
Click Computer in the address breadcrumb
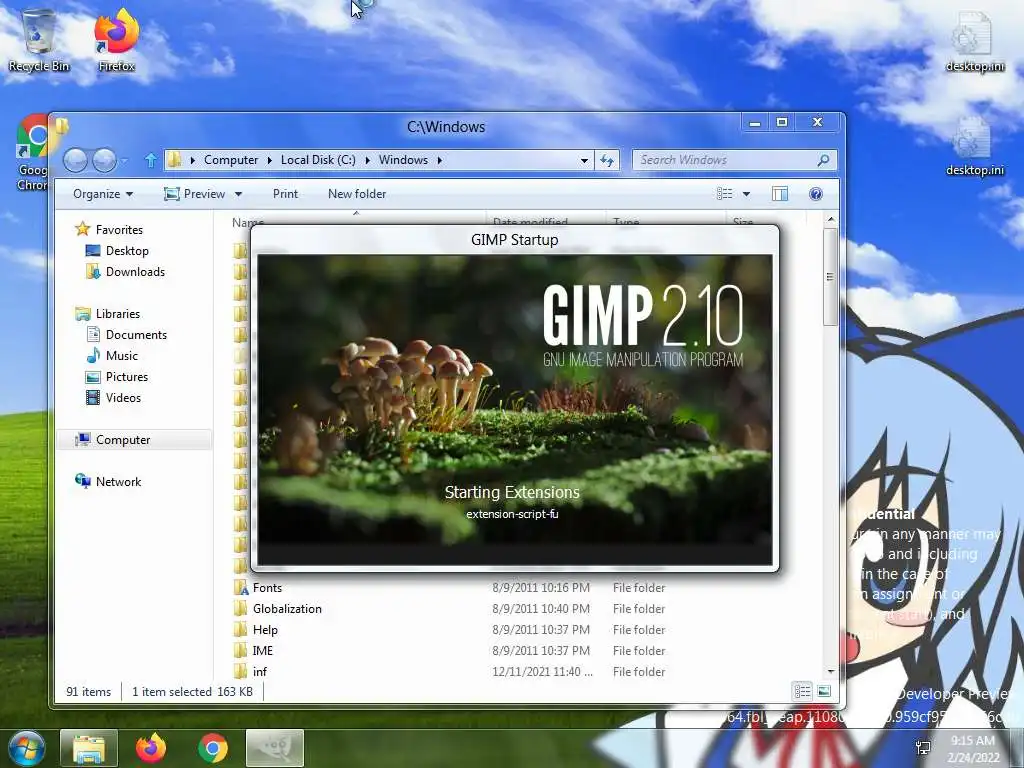(x=231, y=160)
